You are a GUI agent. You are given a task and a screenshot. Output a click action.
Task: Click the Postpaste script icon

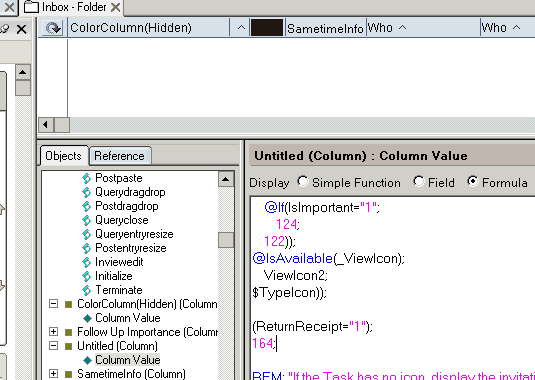pyautogui.click(x=87, y=178)
